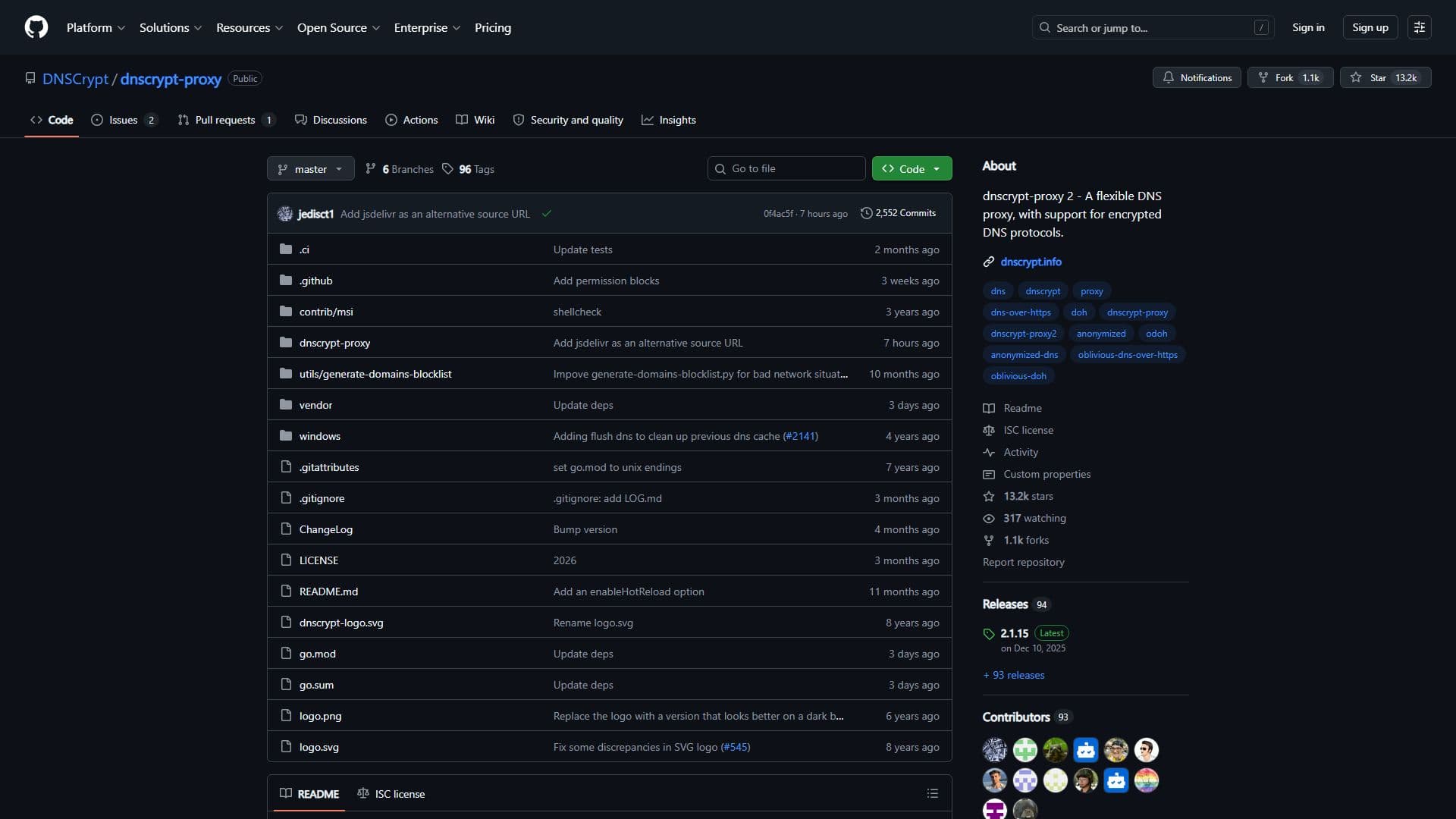Open README outline list icon
This screenshot has width=1456, height=819.
(x=933, y=793)
